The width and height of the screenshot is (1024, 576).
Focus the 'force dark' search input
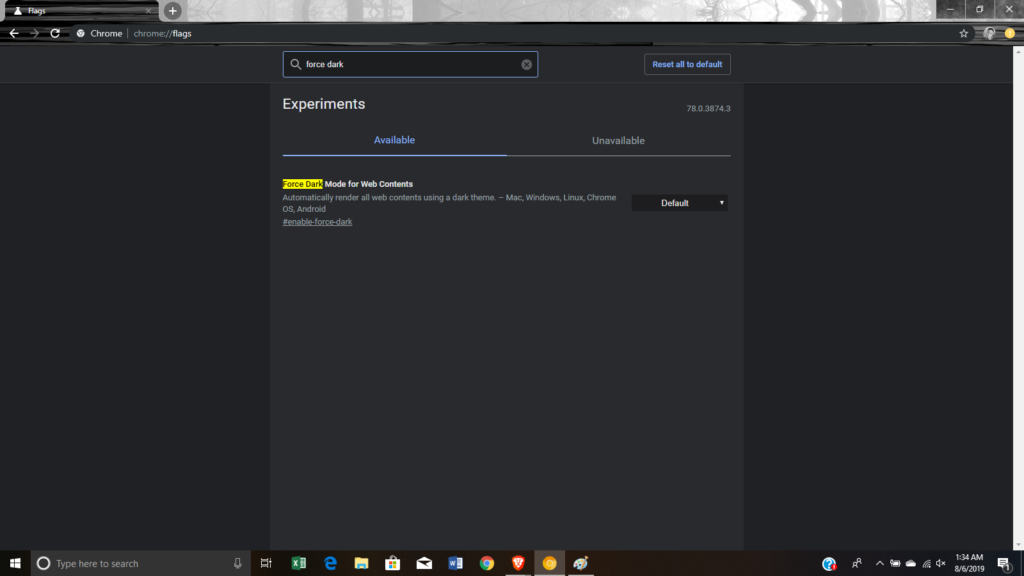[410, 64]
